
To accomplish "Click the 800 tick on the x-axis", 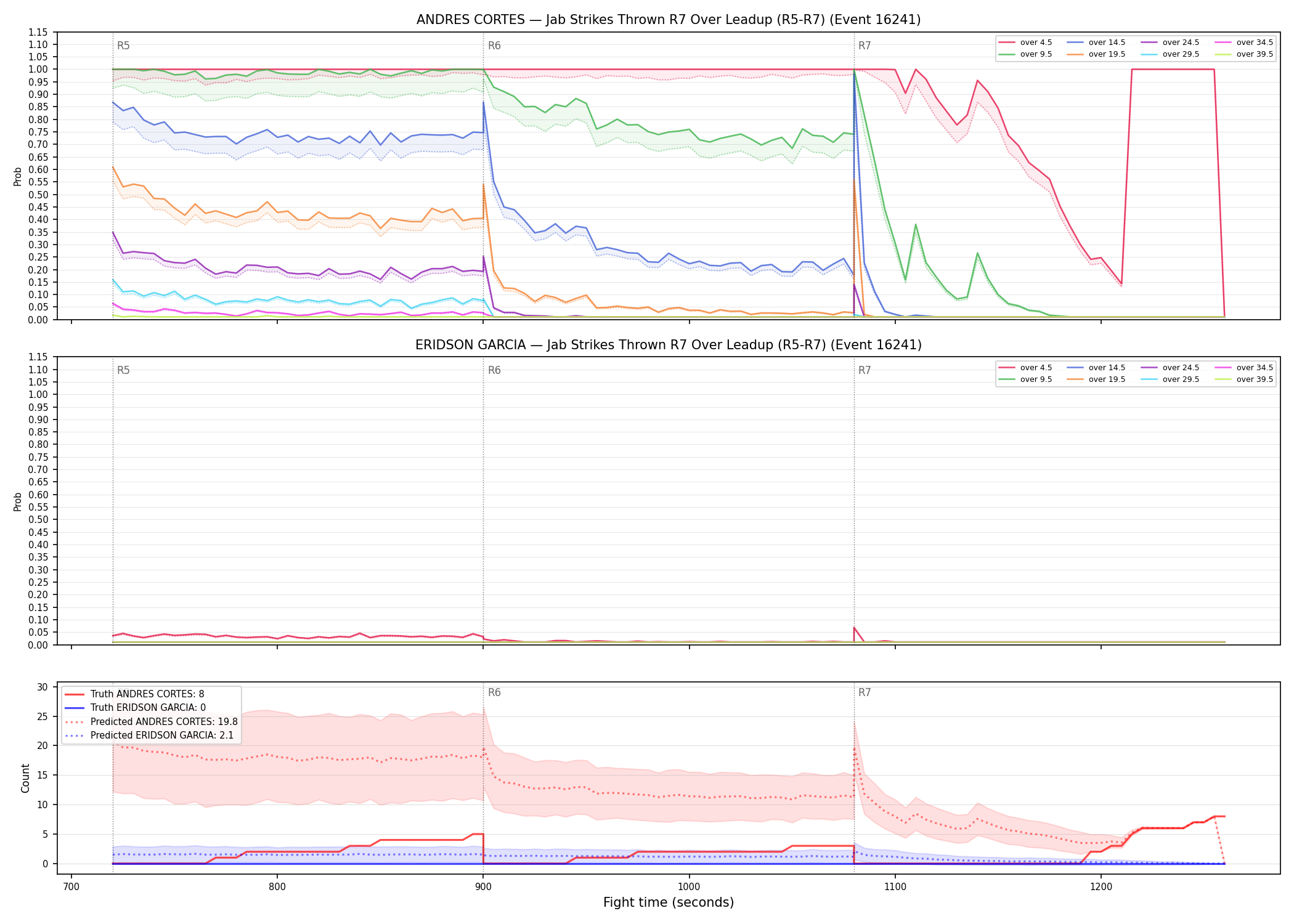I will tap(277, 887).
